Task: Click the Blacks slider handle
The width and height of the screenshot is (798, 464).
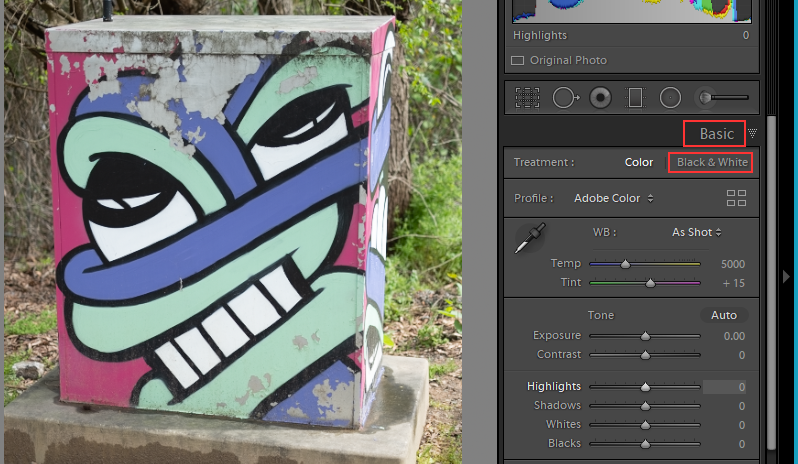Action: [645, 444]
